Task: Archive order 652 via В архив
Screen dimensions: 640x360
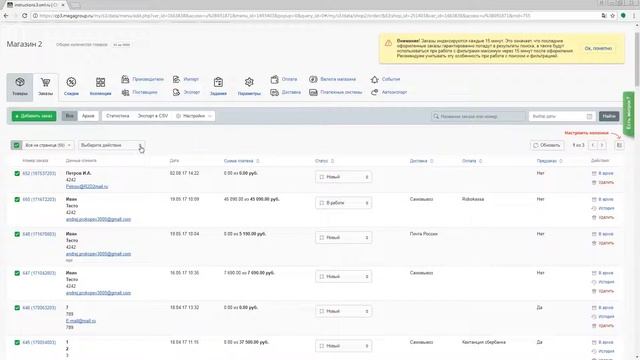Action: point(602,173)
